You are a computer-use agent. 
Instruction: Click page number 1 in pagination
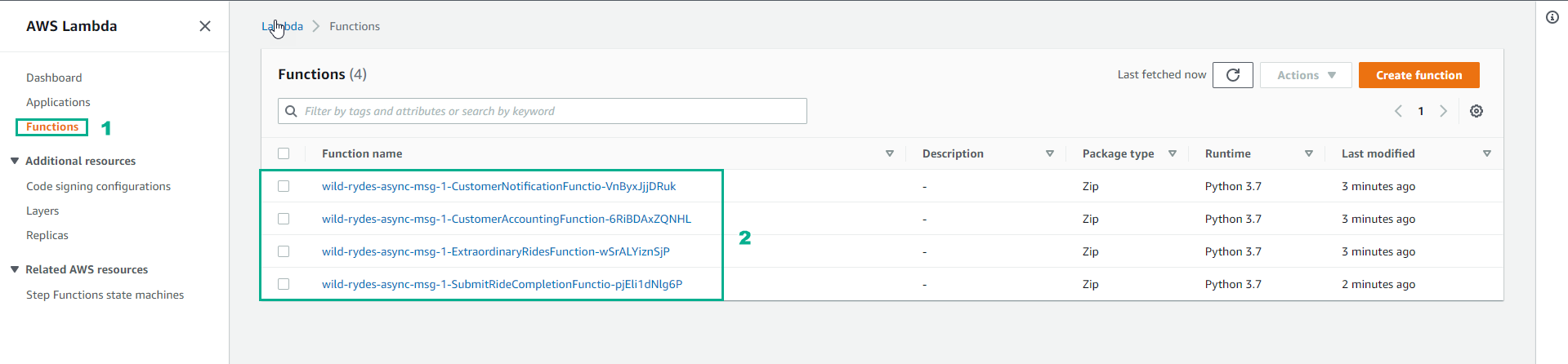tap(1421, 111)
